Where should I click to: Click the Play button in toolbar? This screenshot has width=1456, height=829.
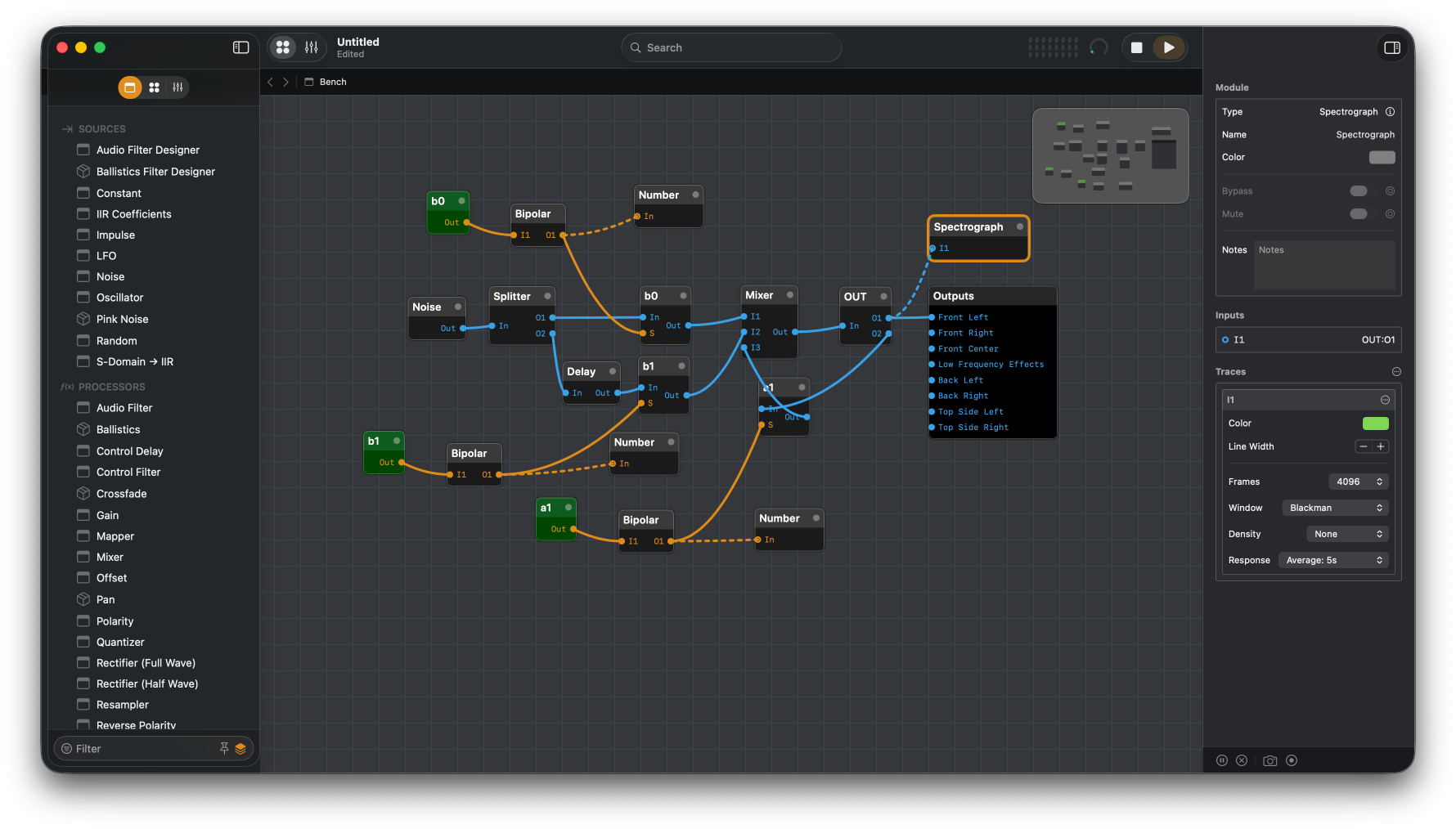click(1168, 47)
